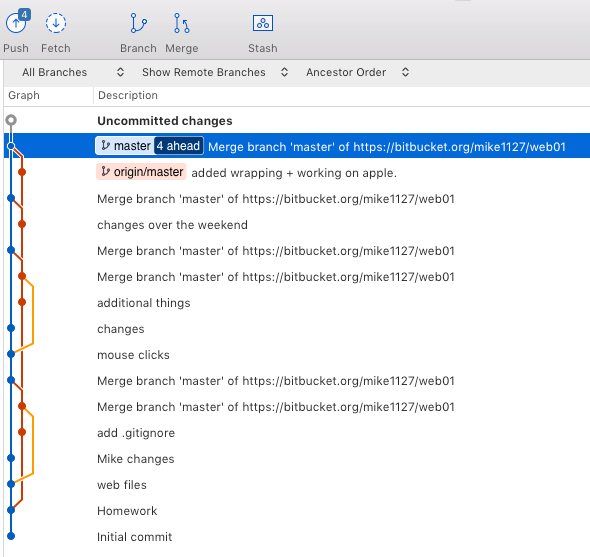This screenshot has width=590, height=557.
Task: Click the graph node for 'Homework'
Action: (11, 510)
